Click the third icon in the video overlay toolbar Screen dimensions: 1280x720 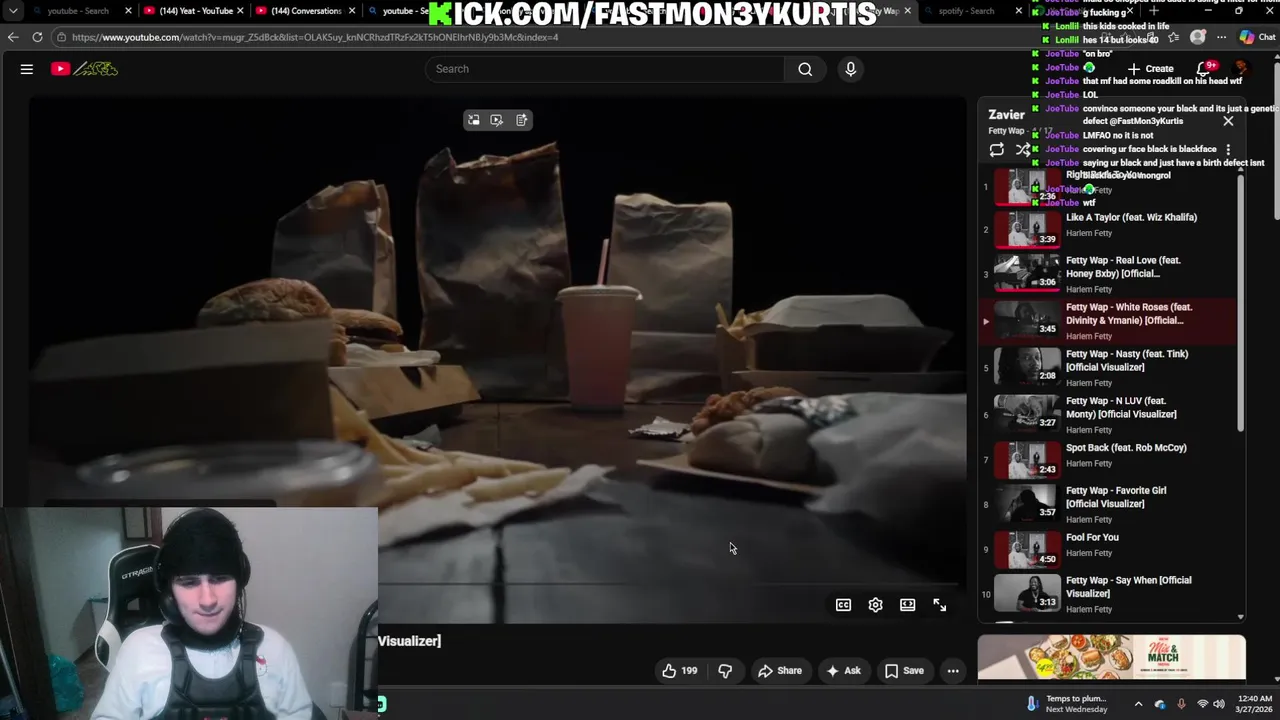[521, 120]
